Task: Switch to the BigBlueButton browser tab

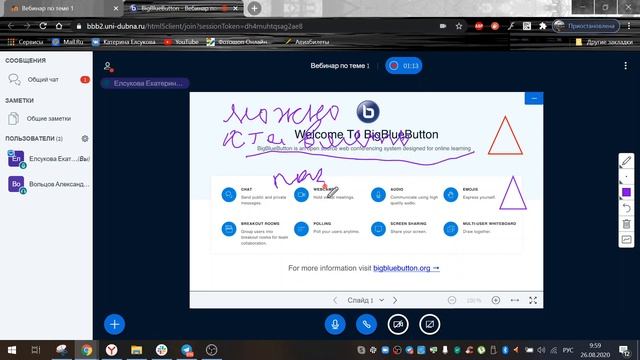Action: click(x=184, y=8)
